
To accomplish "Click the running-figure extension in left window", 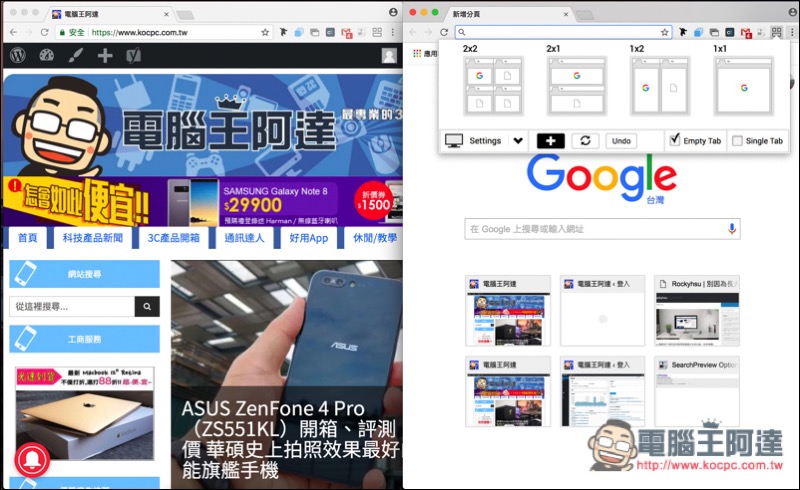I will tap(283, 32).
